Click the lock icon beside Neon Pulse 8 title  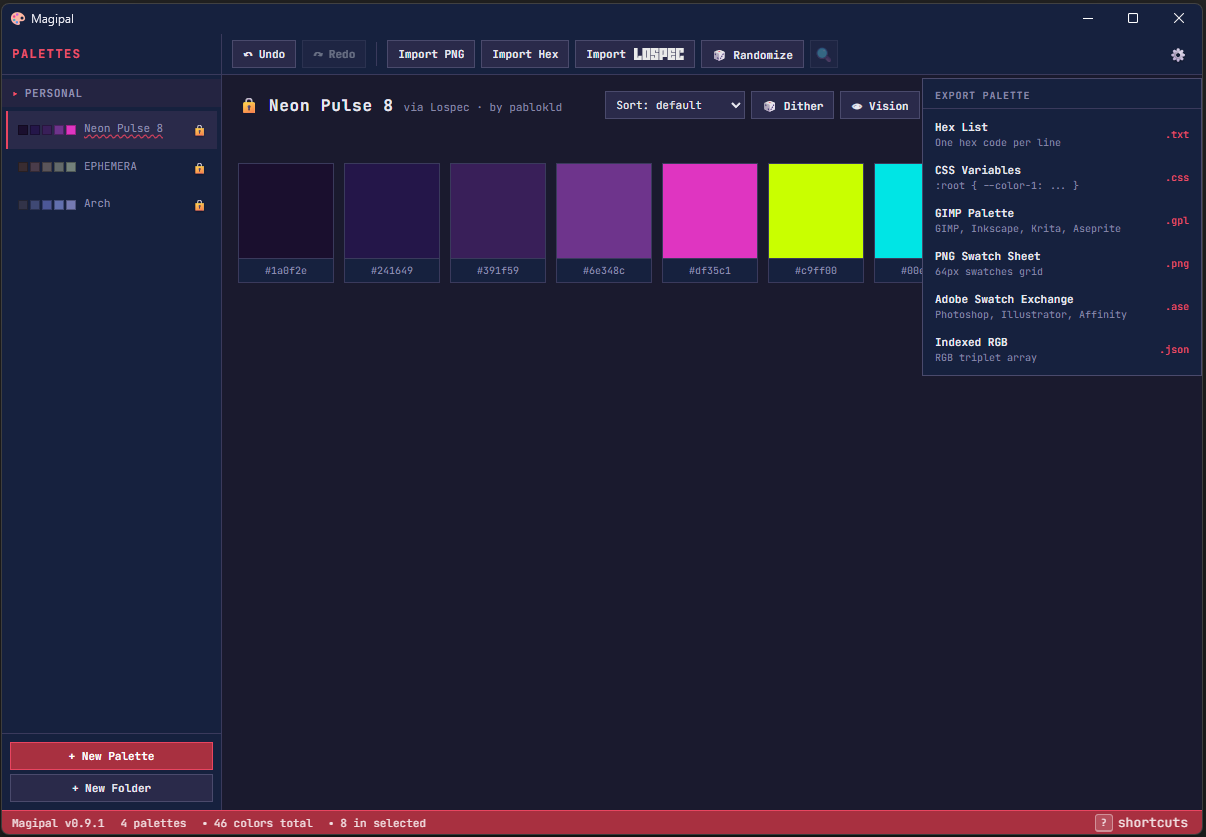coord(249,105)
